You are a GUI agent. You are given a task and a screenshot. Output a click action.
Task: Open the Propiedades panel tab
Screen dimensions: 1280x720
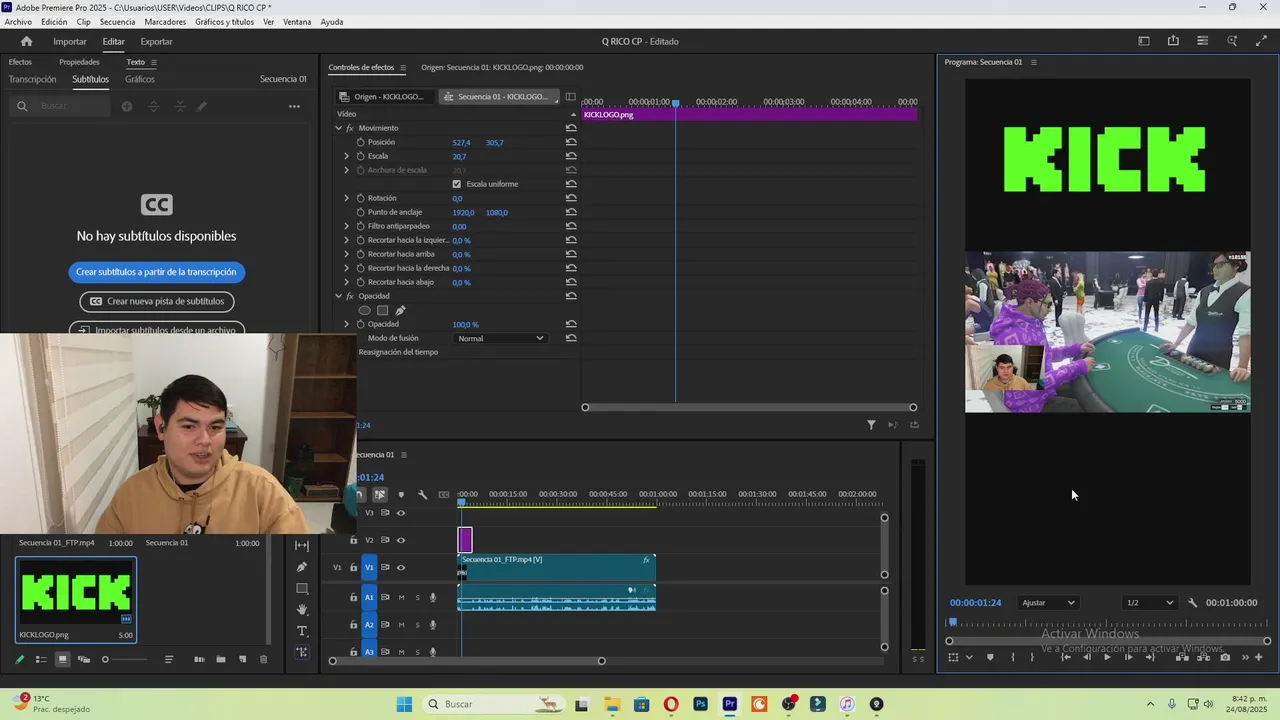click(x=79, y=62)
